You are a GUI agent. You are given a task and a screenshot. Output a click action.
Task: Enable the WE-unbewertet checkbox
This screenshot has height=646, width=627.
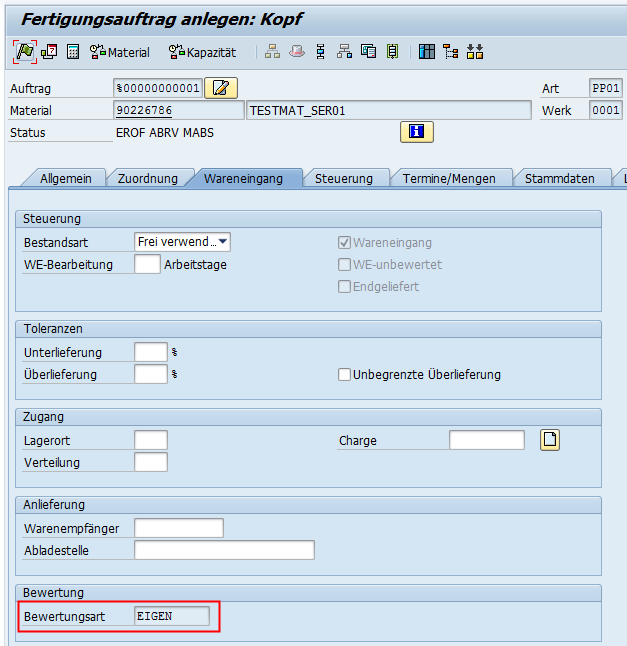coord(345,264)
